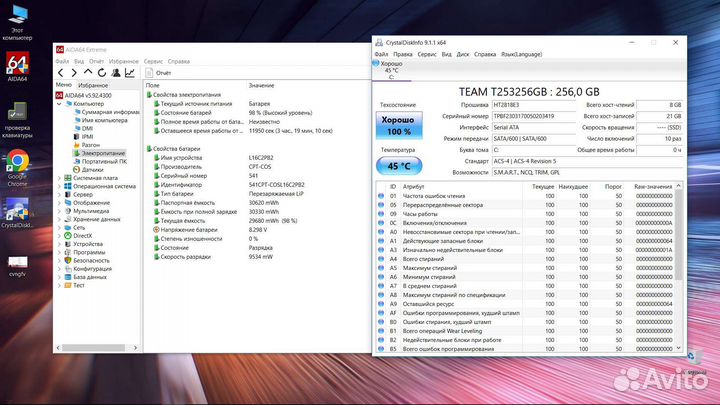Click the Стандарт field ACS-4
Image resolution: width=720 pixels, height=405 pixels.
587,161
